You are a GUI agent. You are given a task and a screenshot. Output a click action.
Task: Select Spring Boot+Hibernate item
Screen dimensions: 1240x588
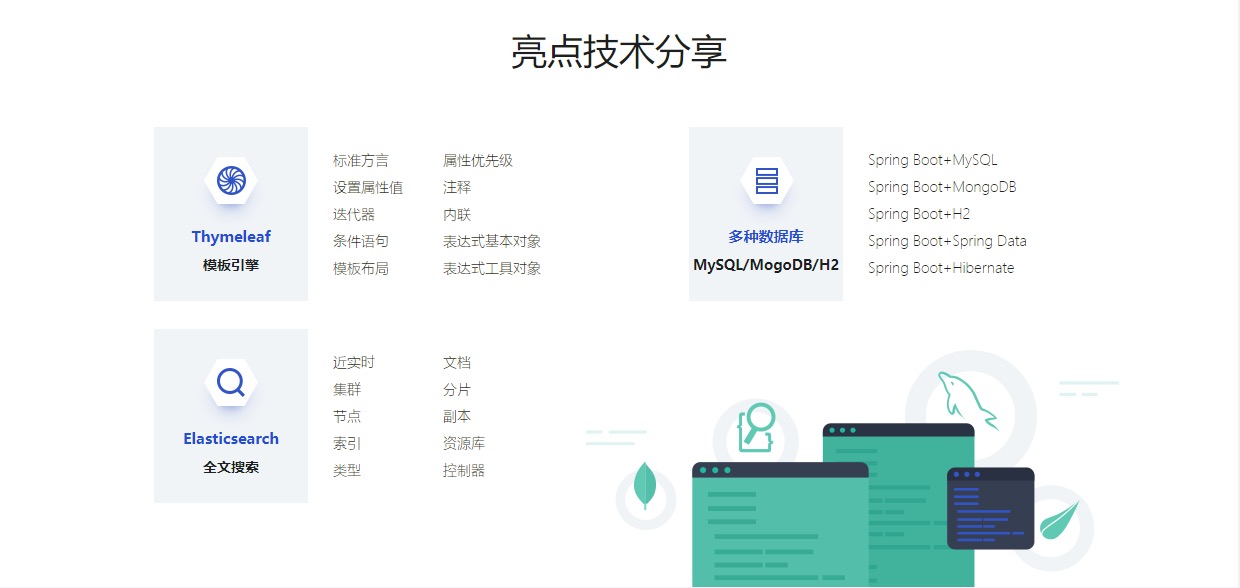(x=941, y=268)
